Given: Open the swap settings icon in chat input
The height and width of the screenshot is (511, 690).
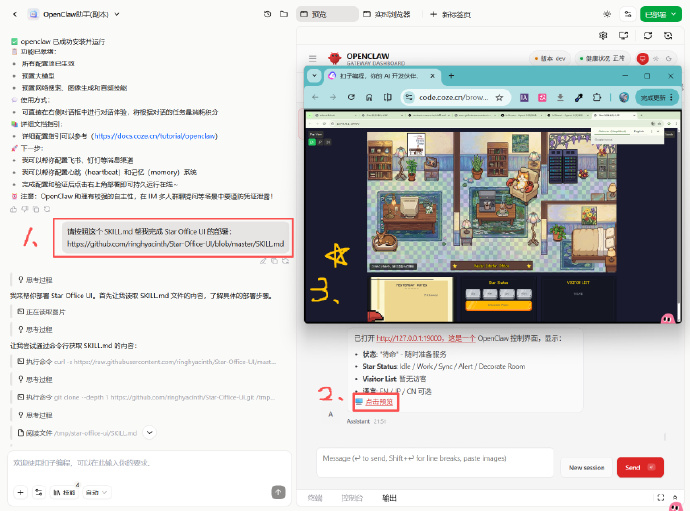Looking at the screenshot, I should pos(39,493).
